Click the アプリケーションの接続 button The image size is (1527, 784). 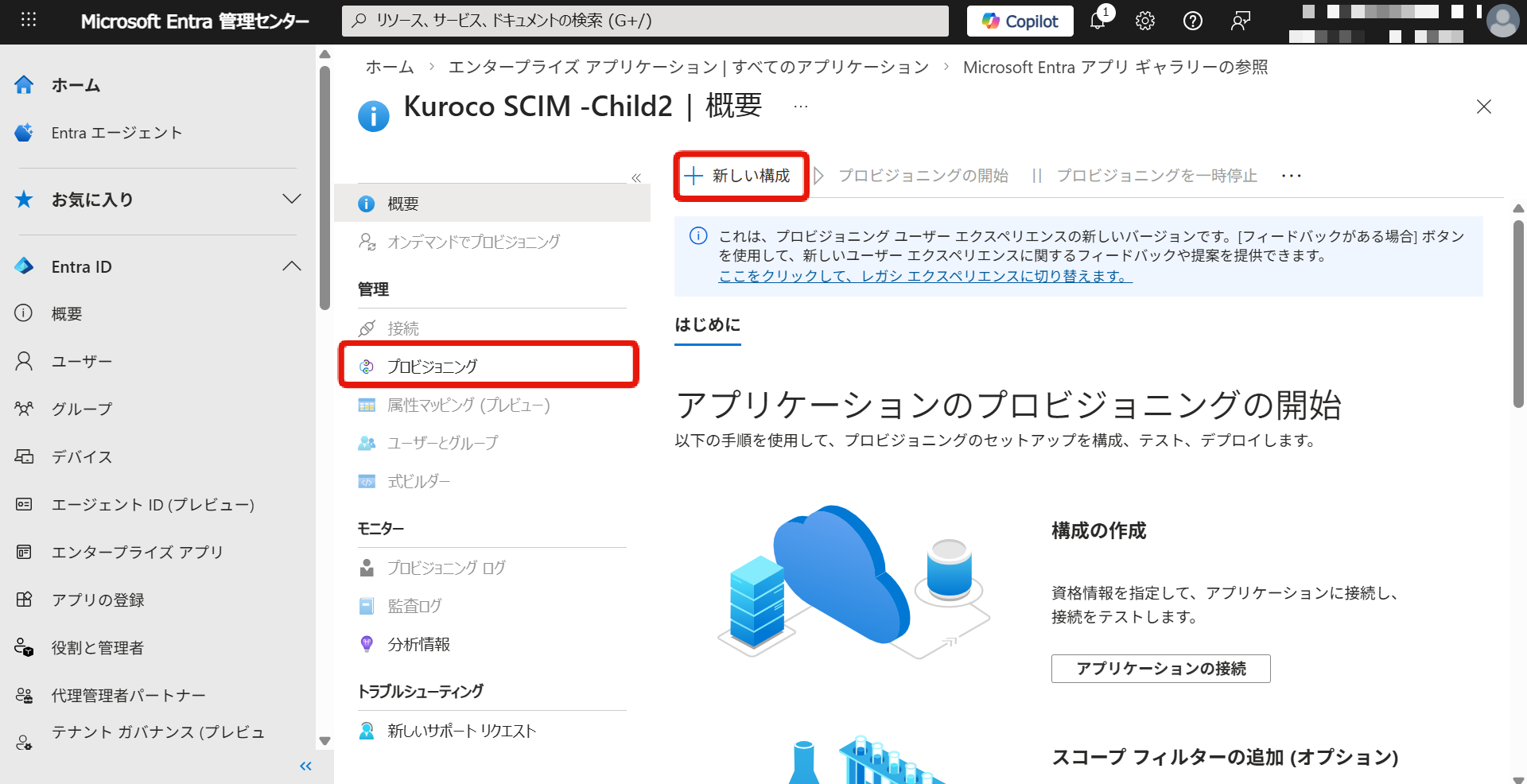(1160, 668)
